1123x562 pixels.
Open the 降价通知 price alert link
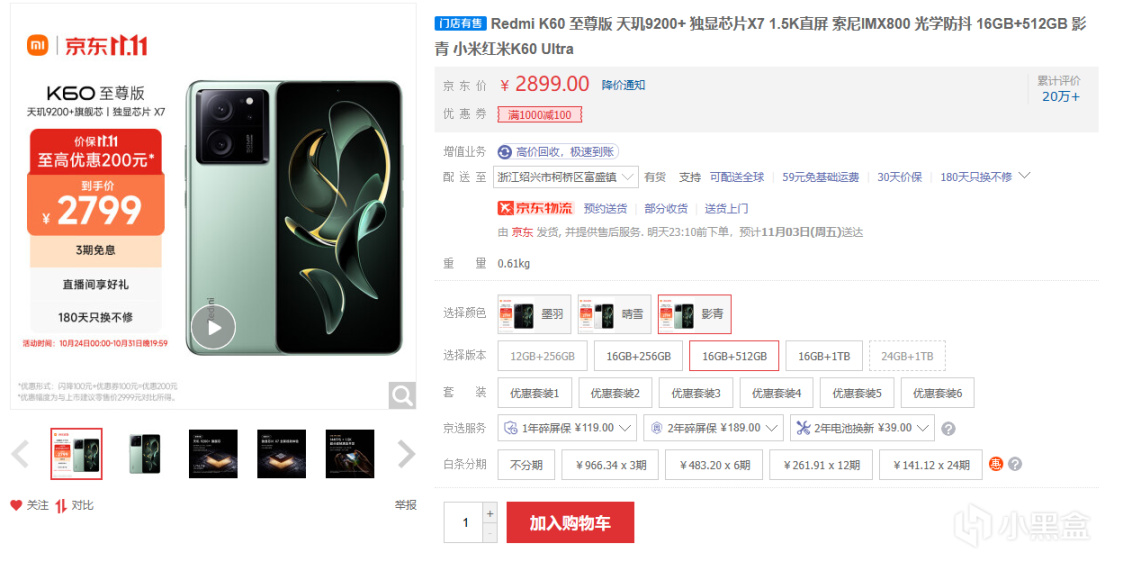click(623, 85)
